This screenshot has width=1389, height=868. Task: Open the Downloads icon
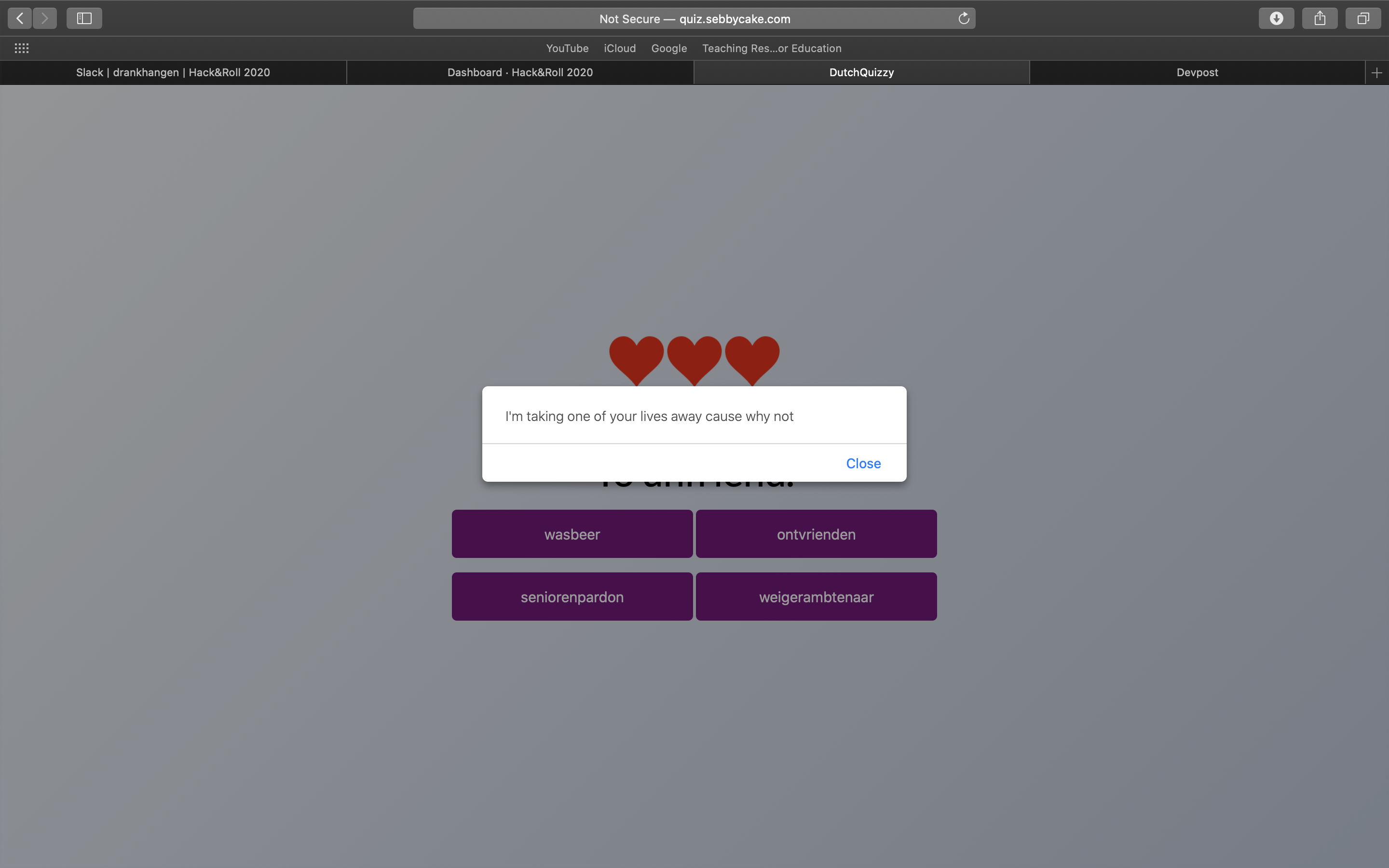tap(1276, 18)
